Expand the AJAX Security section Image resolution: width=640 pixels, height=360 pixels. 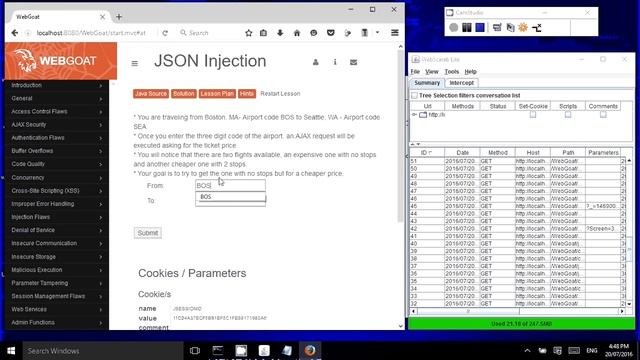[57, 124]
